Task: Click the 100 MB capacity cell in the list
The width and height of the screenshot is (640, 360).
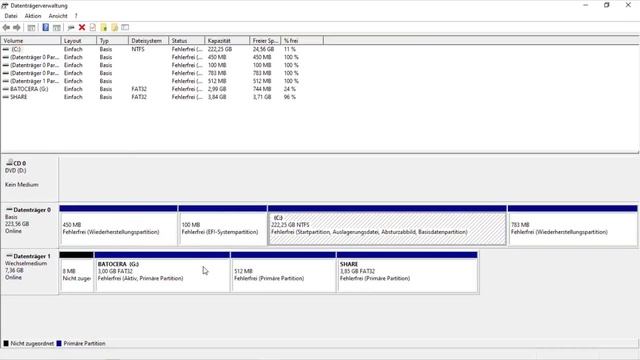Action: pos(217,65)
